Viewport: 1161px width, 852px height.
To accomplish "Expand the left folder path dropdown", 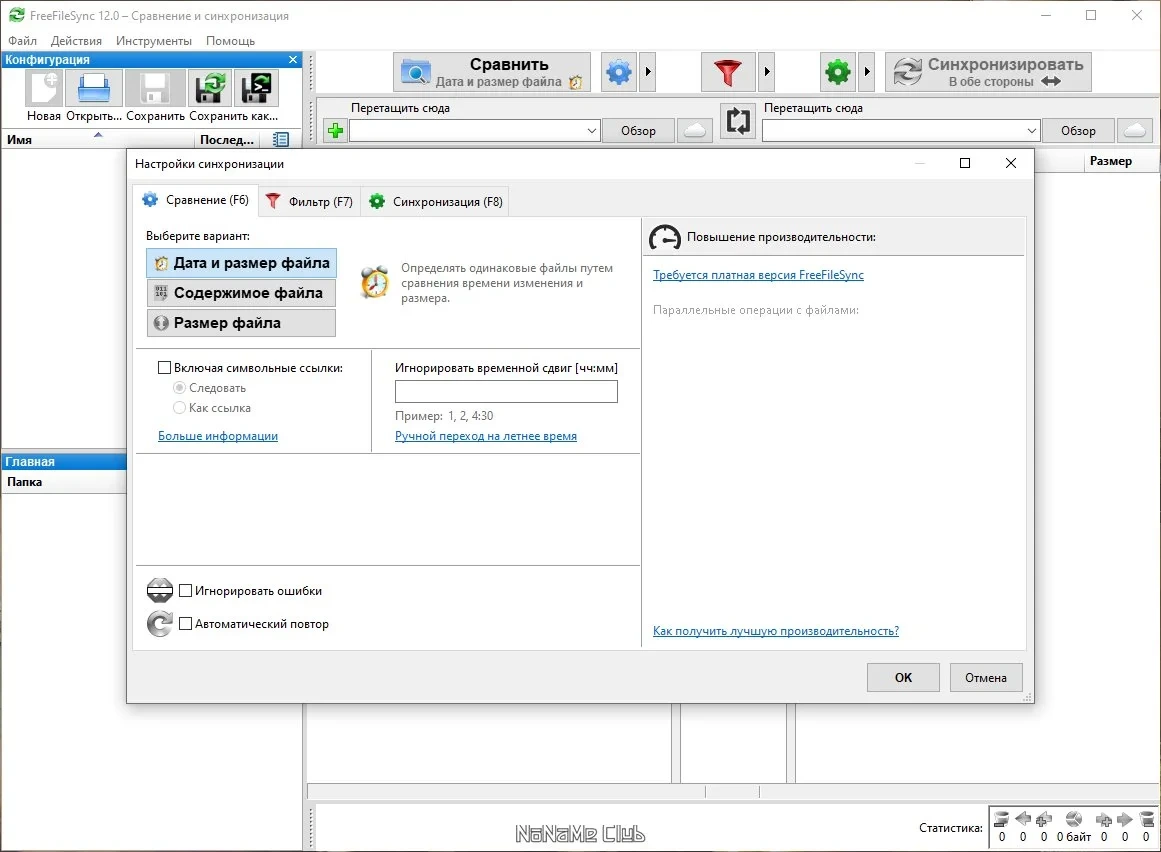I will (592, 131).
